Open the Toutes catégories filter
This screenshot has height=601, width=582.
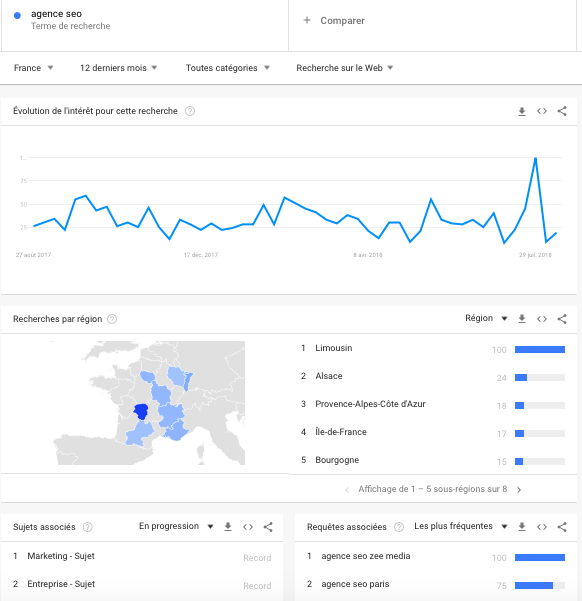(x=228, y=68)
